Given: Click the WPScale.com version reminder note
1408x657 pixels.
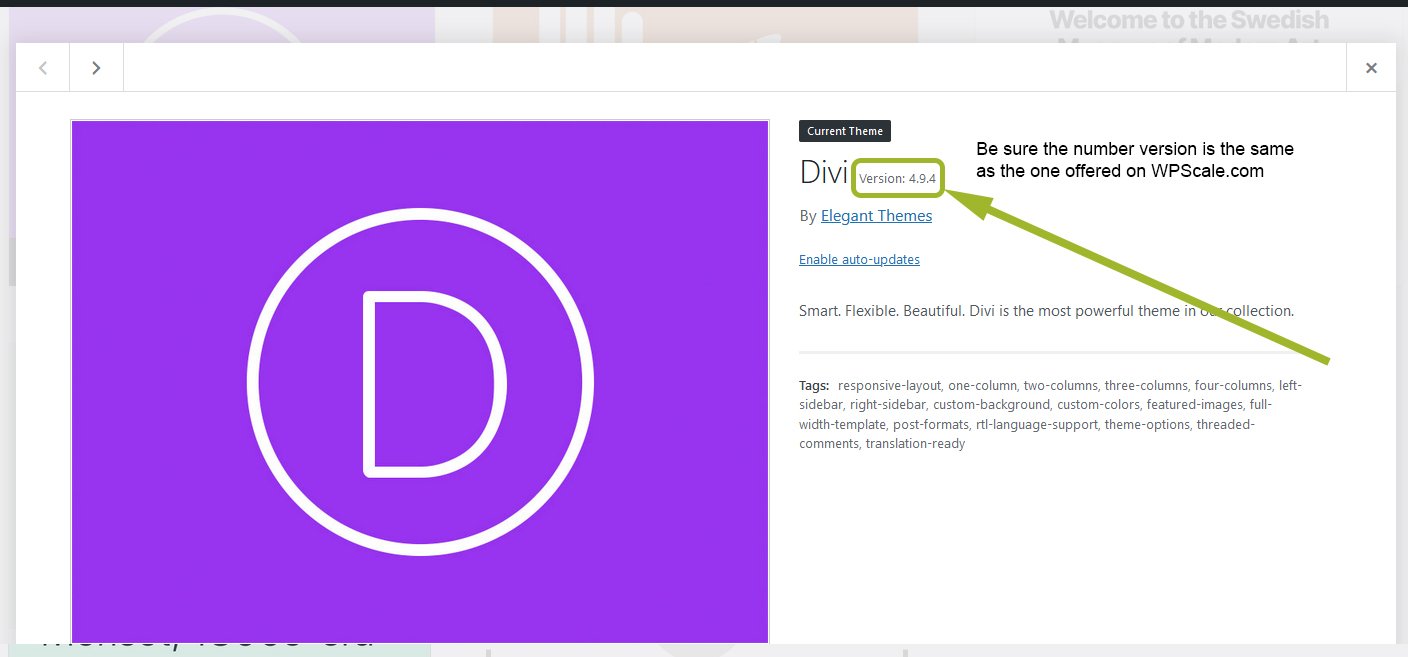Looking at the screenshot, I should tap(1134, 160).
